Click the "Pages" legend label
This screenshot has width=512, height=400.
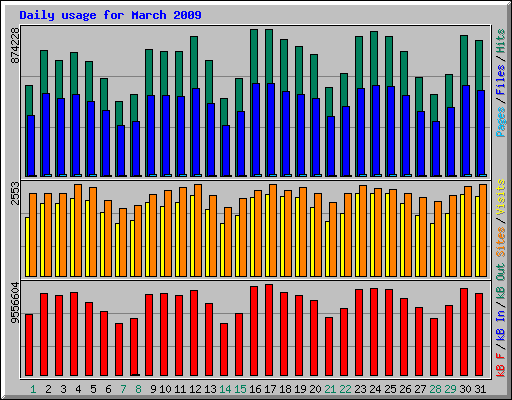pos(501,122)
